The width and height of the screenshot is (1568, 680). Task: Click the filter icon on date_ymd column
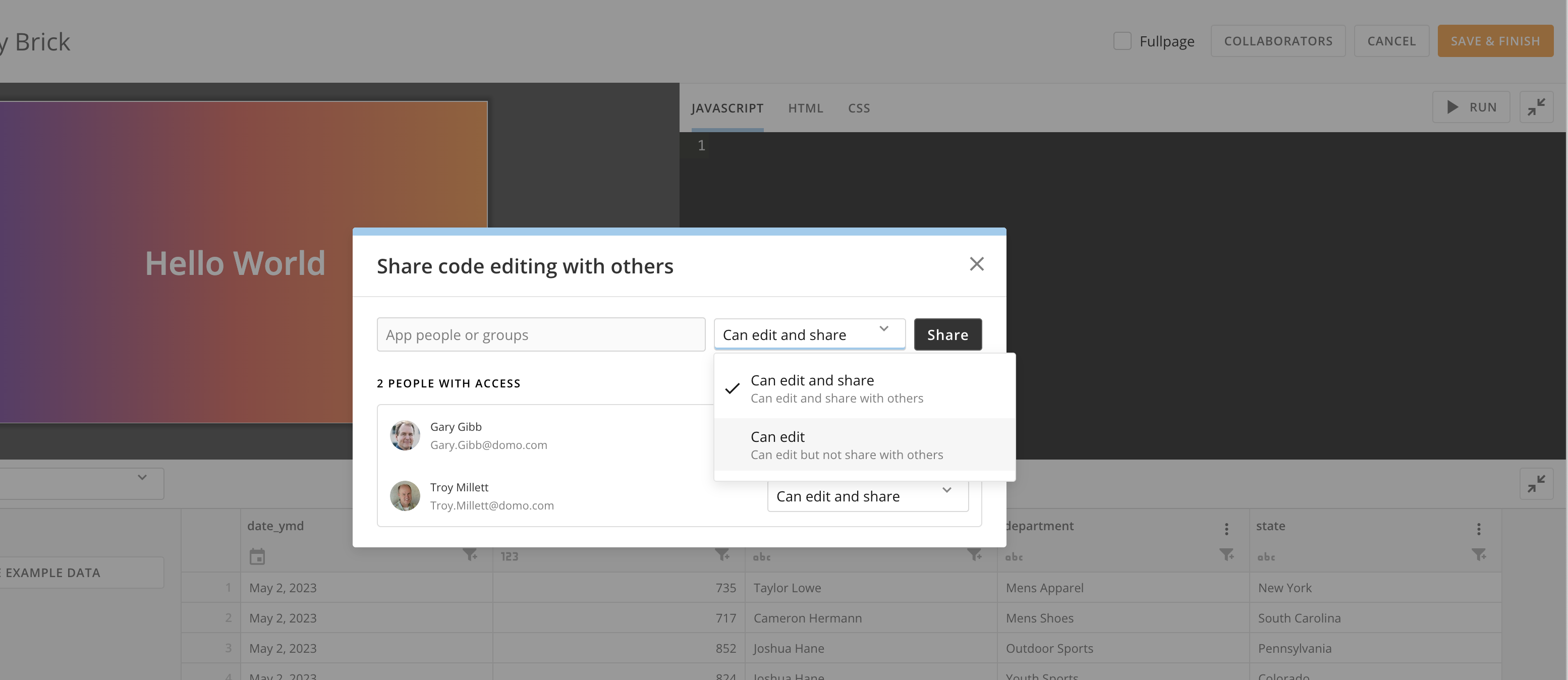click(x=470, y=554)
